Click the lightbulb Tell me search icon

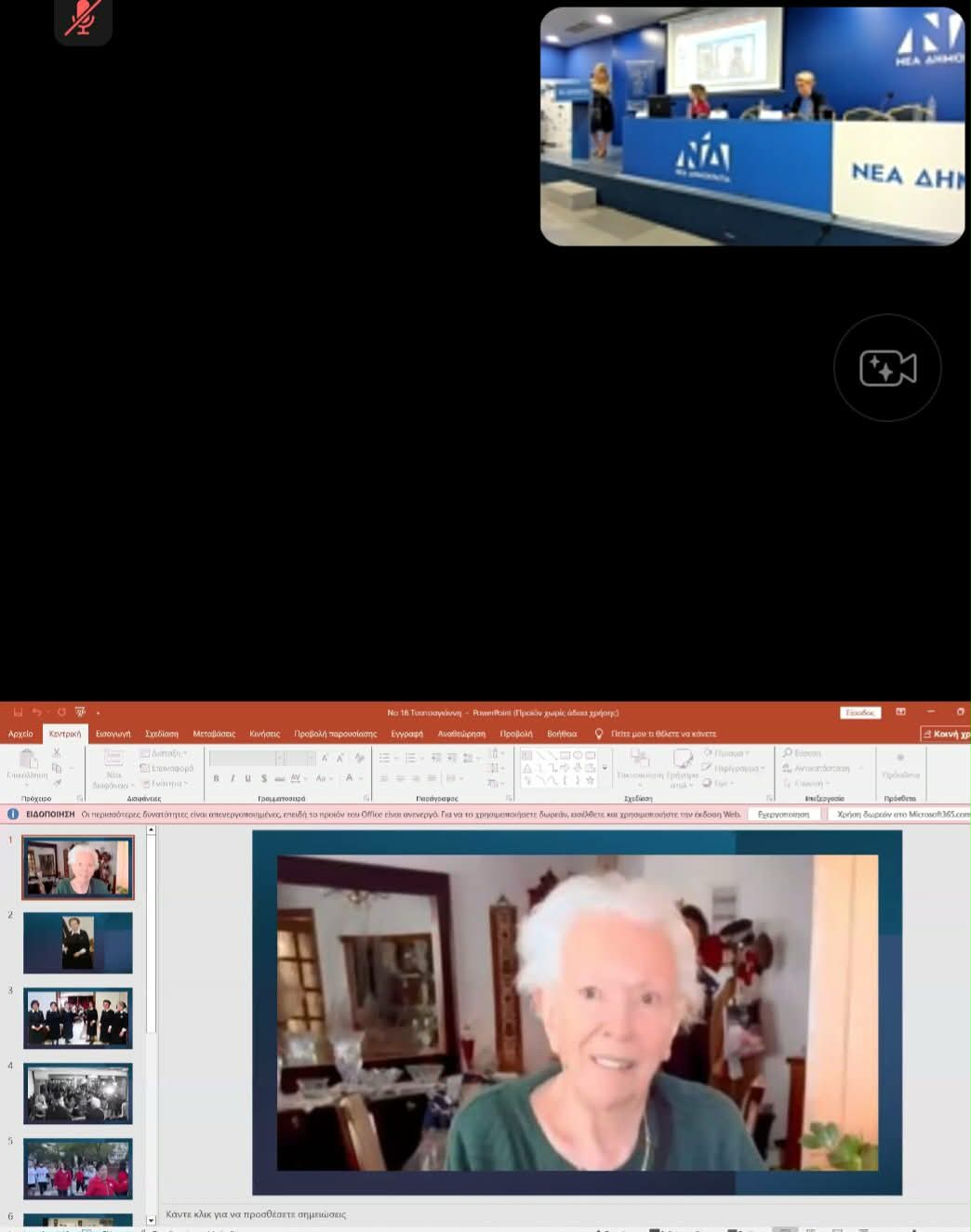coord(599,734)
